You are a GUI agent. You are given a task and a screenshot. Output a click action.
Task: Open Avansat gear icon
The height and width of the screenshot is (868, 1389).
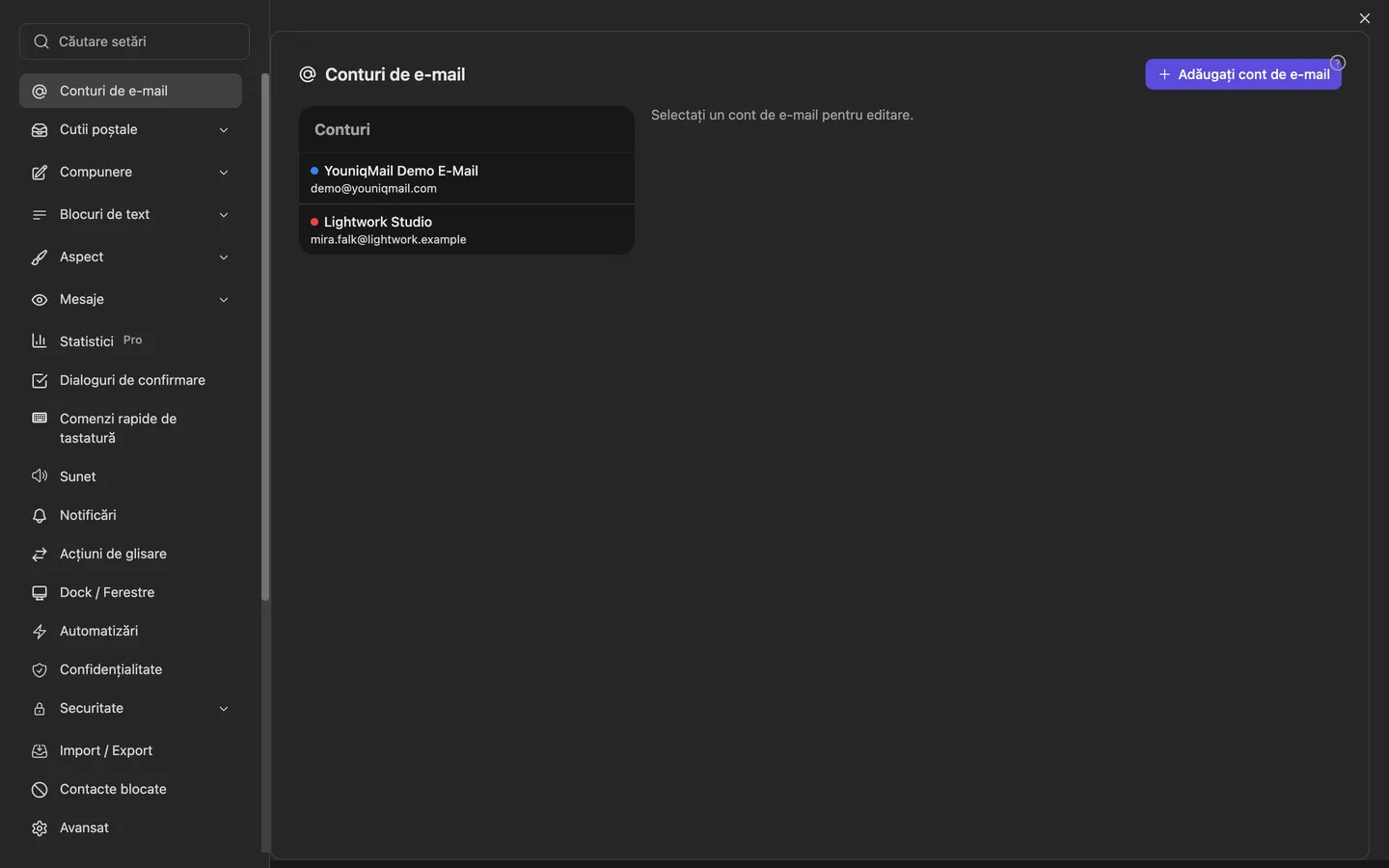(40, 827)
